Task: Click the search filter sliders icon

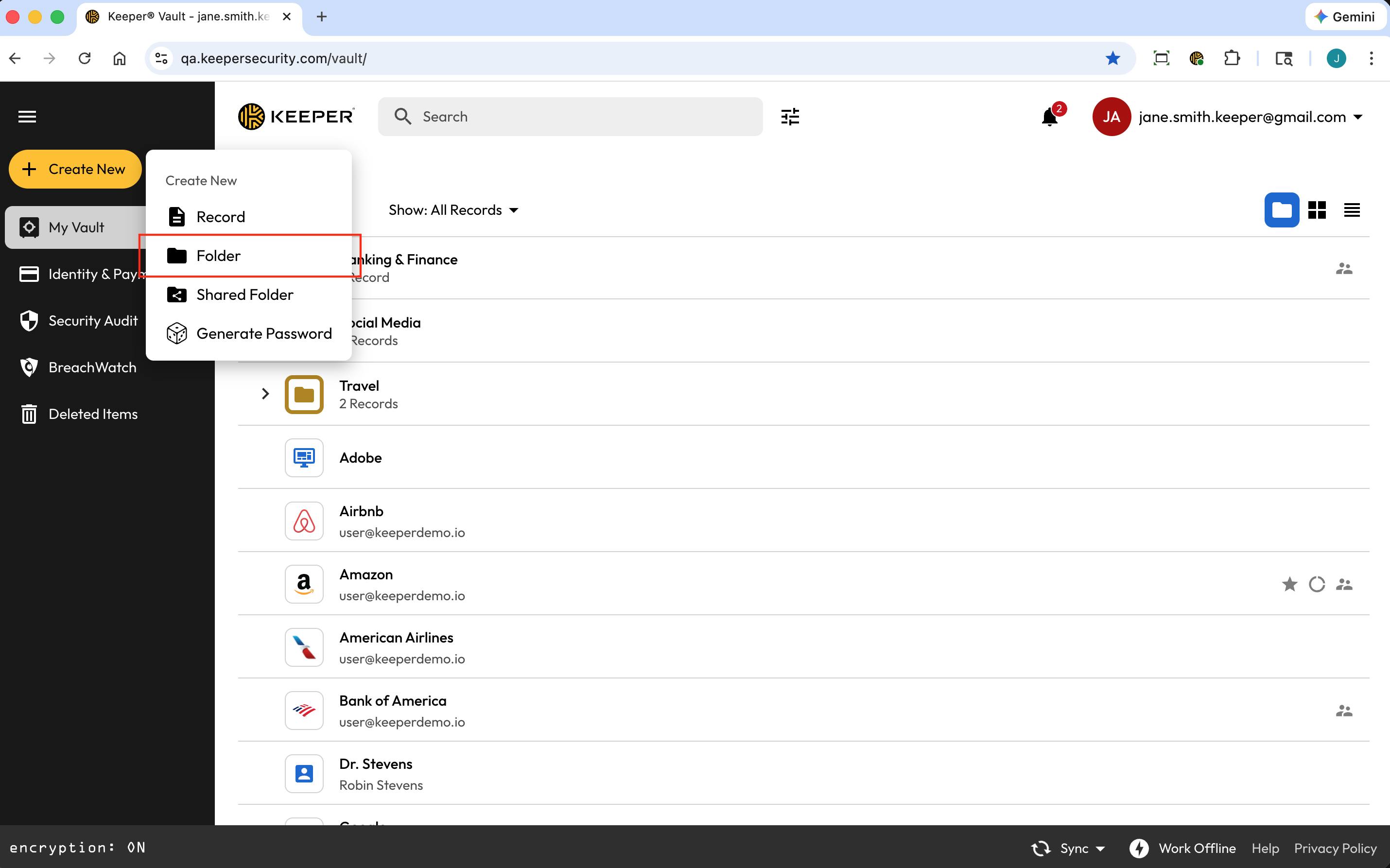Action: point(790,117)
